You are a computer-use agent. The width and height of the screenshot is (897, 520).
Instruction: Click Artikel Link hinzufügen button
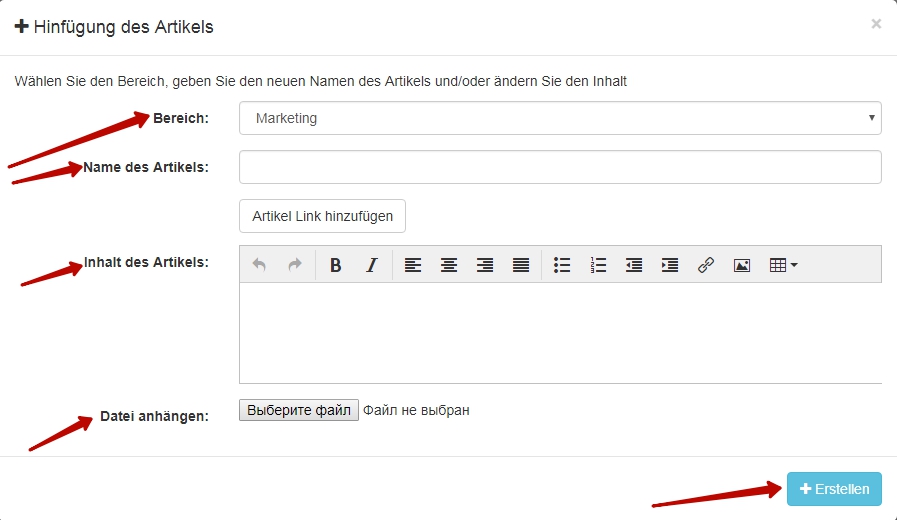pyautogui.click(x=323, y=216)
